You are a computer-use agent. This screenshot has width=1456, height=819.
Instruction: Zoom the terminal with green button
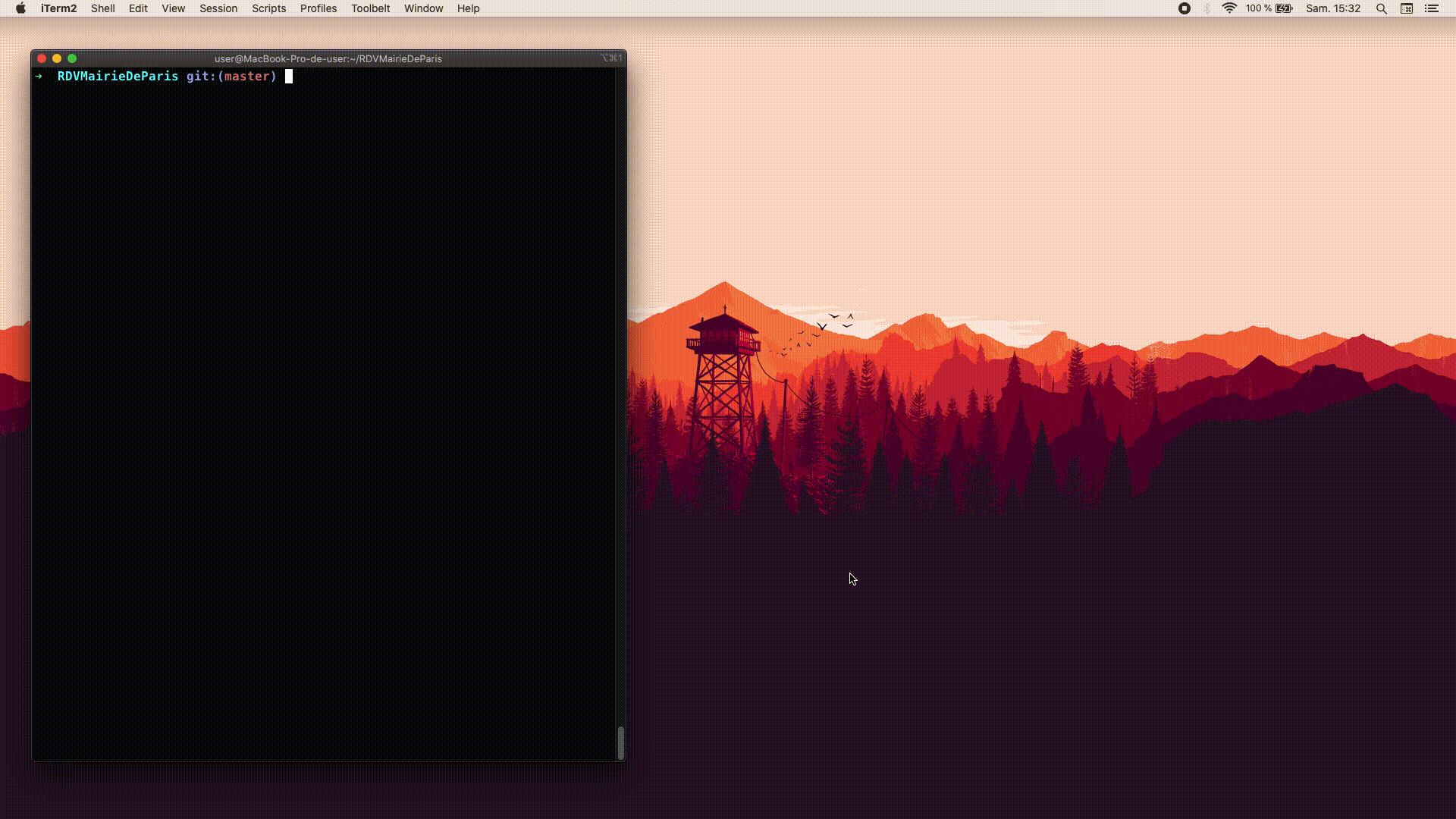72,58
